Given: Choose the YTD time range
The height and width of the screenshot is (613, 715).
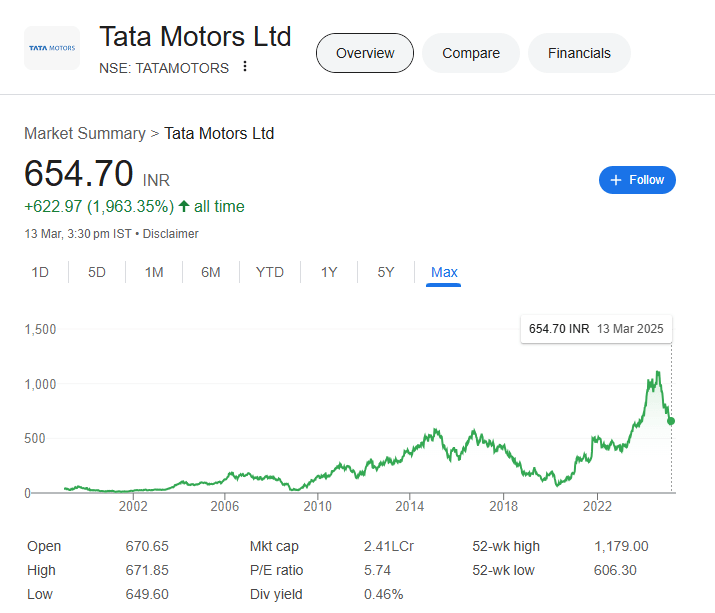Looking at the screenshot, I should pos(270,272).
